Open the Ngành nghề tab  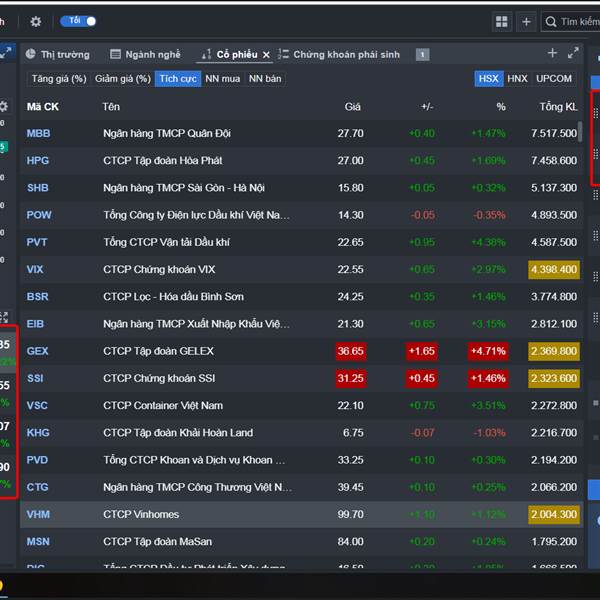(146, 54)
